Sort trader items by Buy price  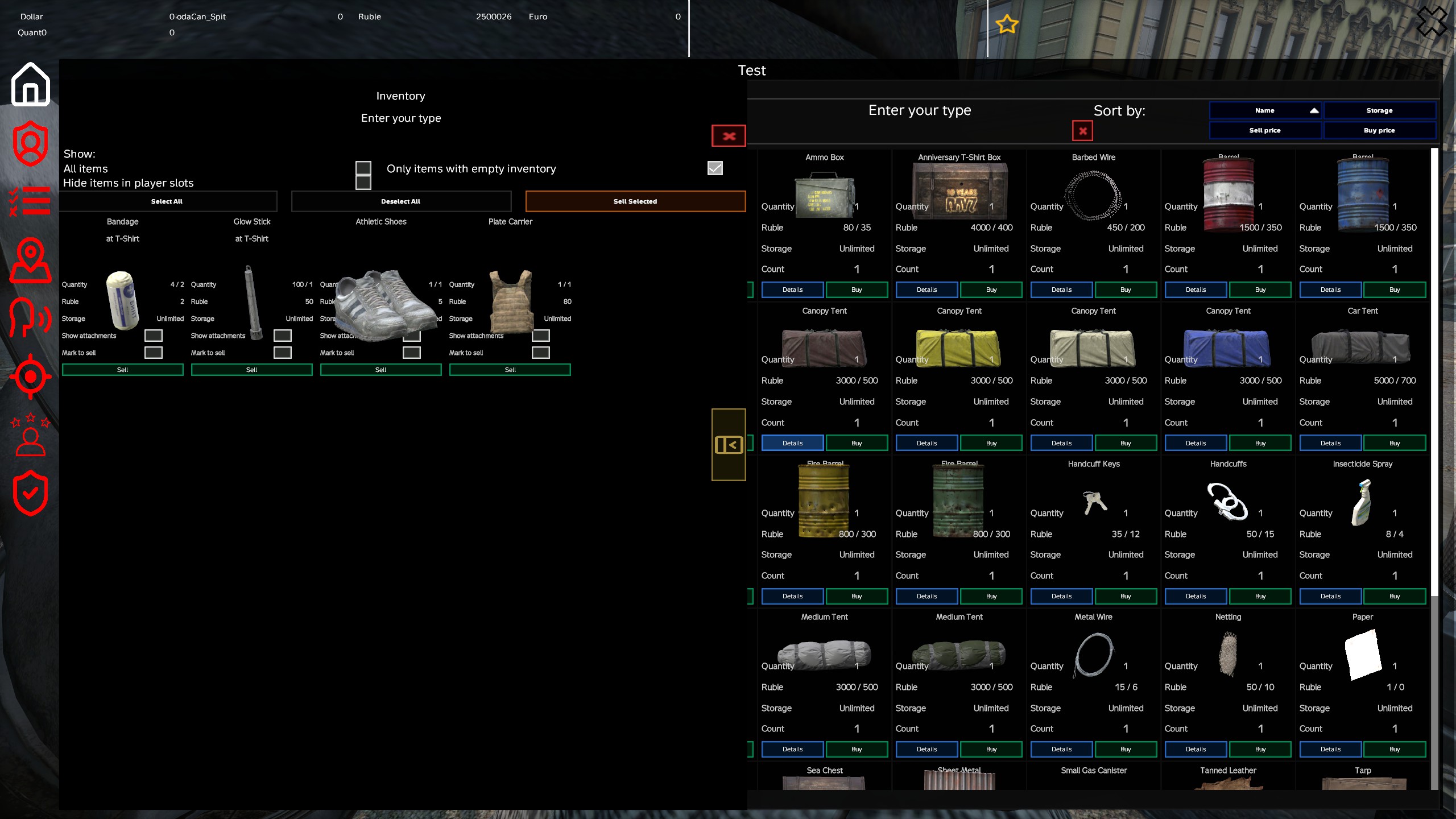click(x=1380, y=130)
